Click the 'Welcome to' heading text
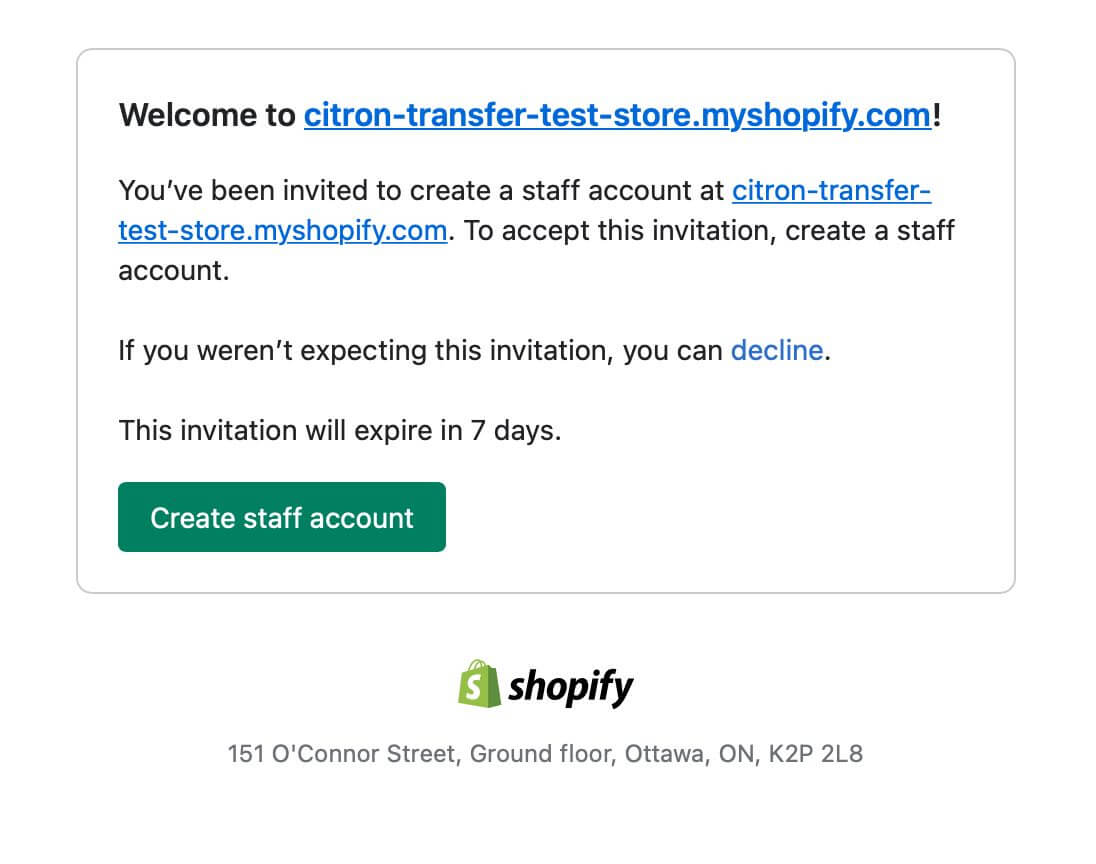Screen dimensions: 1096x864 pyautogui.click(x=207, y=115)
